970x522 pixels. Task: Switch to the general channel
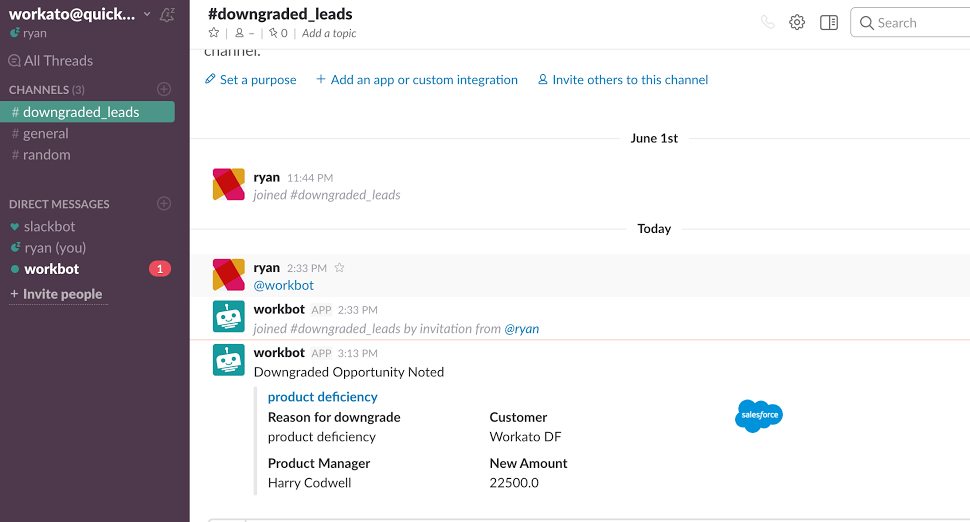click(x=46, y=134)
